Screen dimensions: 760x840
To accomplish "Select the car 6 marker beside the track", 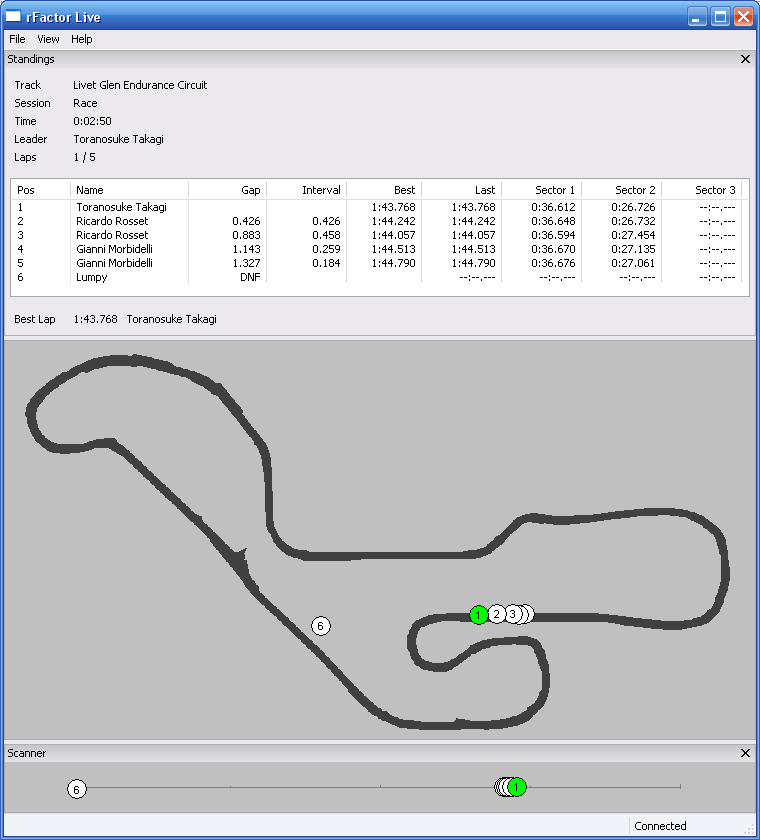I will coord(321,626).
